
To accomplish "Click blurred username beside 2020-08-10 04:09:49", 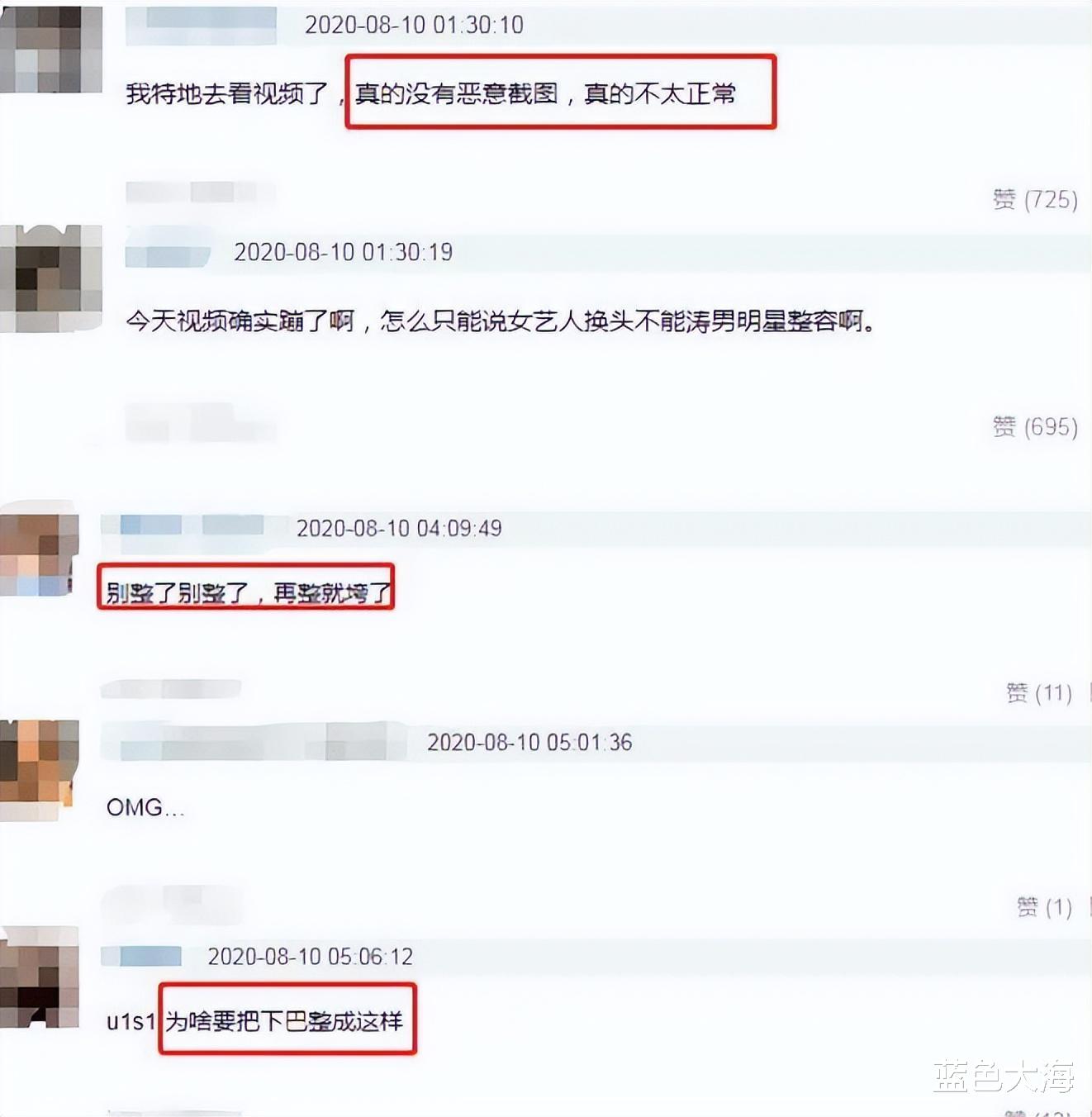I will click(x=192, y=527).
